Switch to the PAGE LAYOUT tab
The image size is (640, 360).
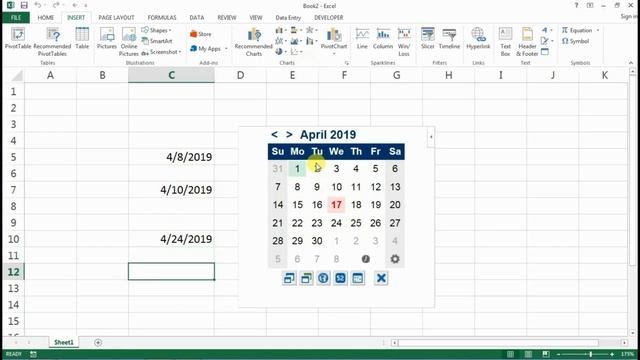coord(116,18)
